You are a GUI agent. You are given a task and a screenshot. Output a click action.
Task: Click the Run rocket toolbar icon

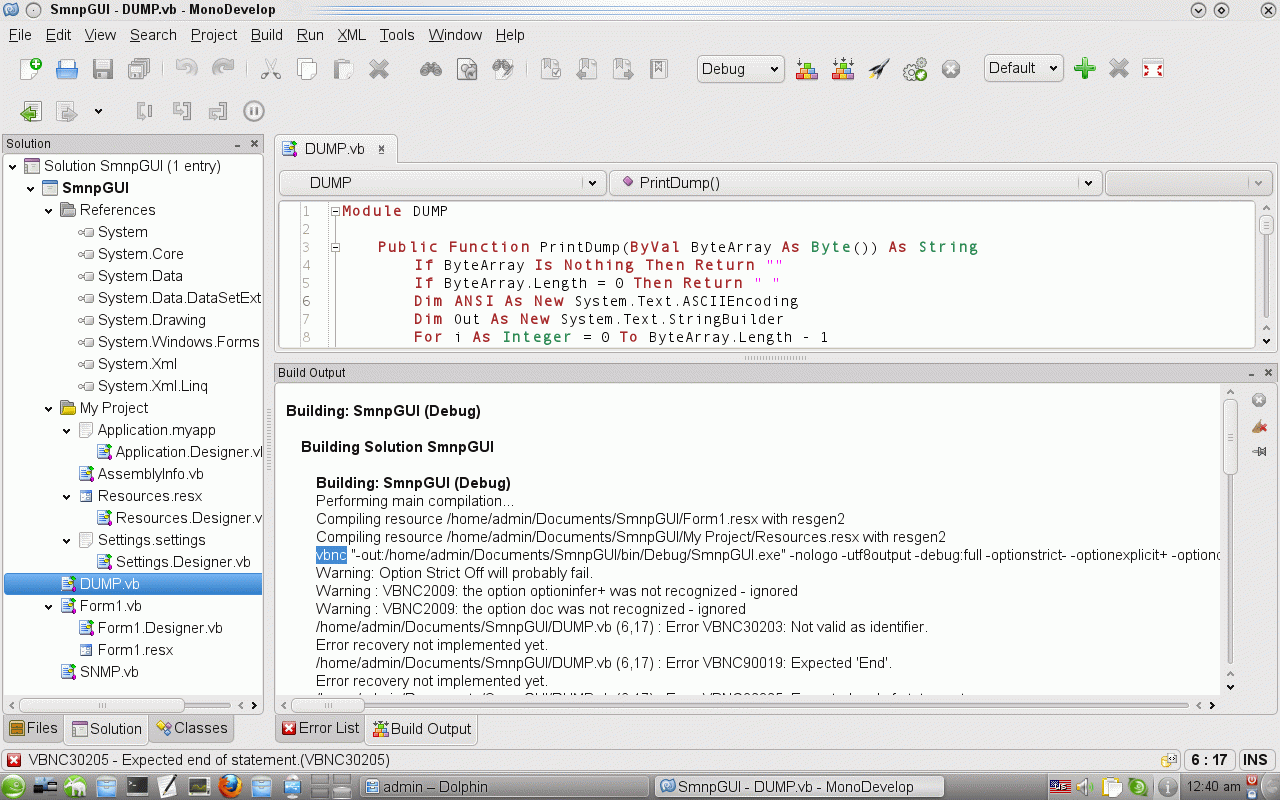tap(878, 68)
